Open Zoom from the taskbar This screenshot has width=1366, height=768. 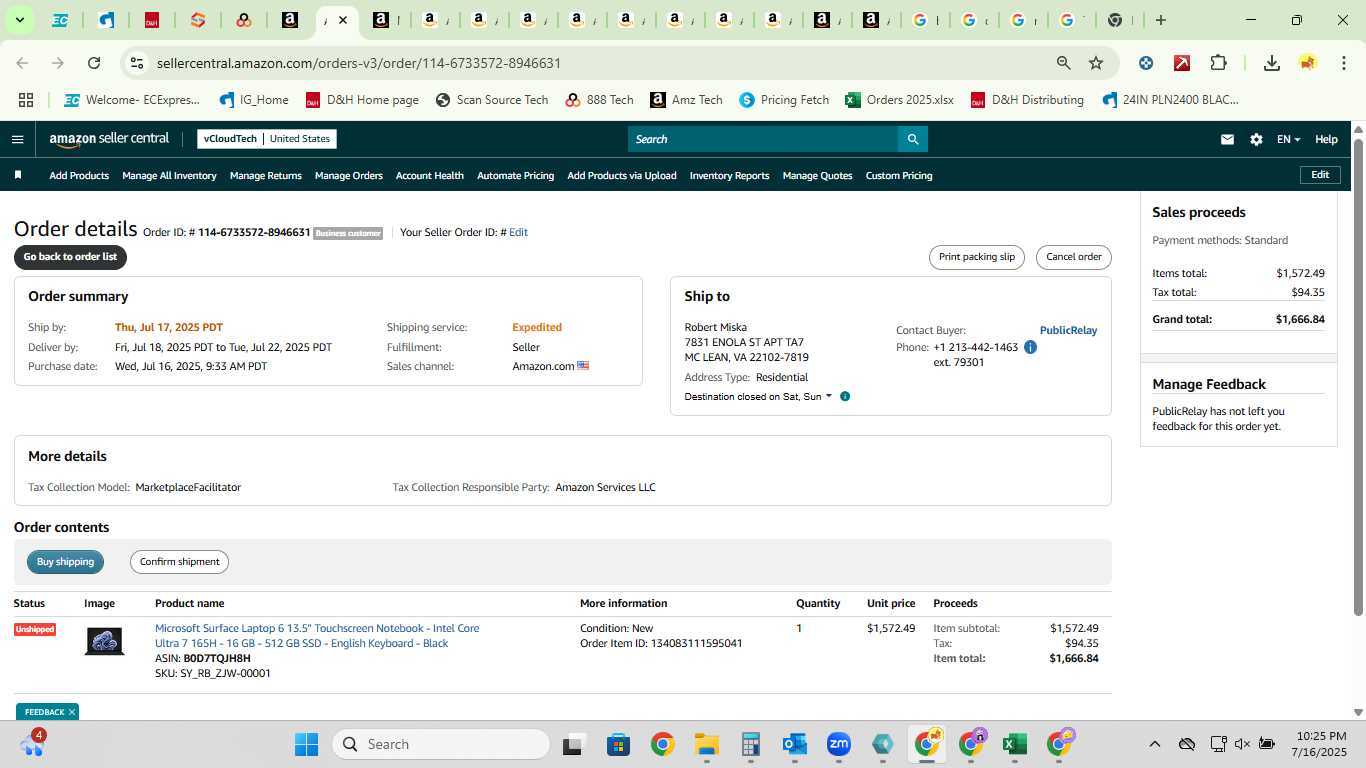pos(838,744)
